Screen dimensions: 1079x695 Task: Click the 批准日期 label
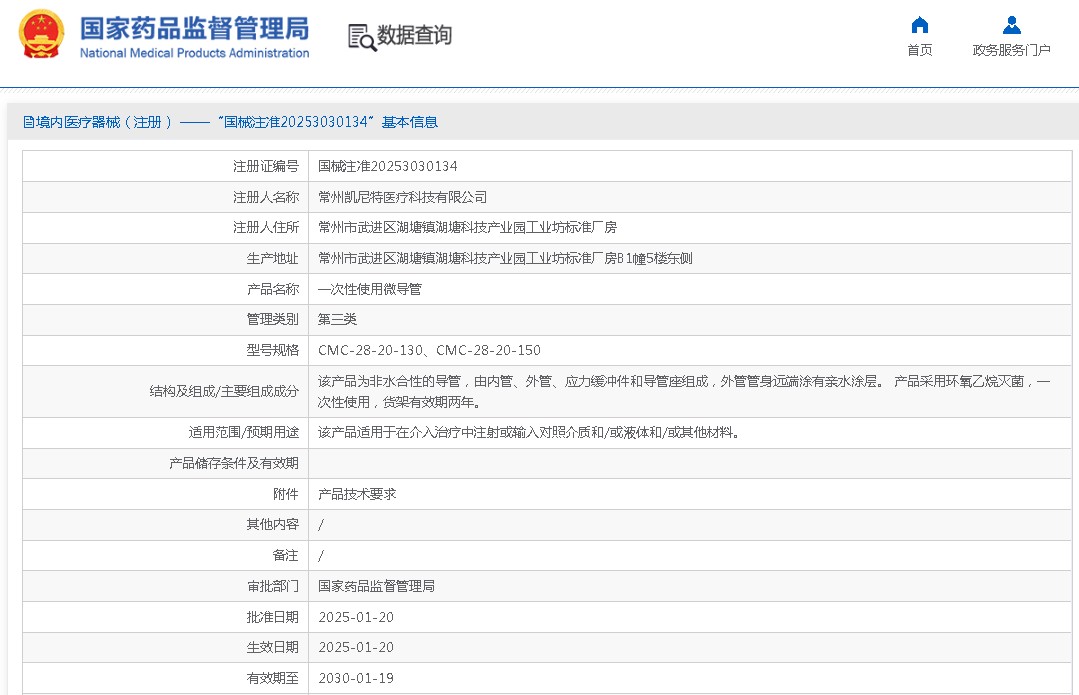click(273, 617)
